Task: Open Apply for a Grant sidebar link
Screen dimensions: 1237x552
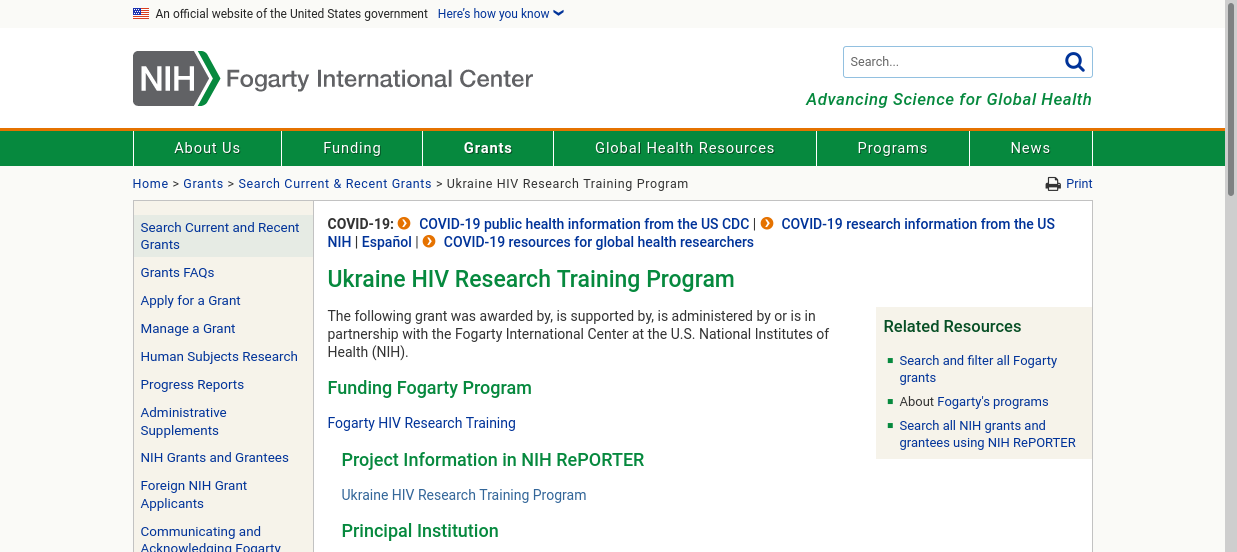Action: pyautogui.click(x=191, y=301)
